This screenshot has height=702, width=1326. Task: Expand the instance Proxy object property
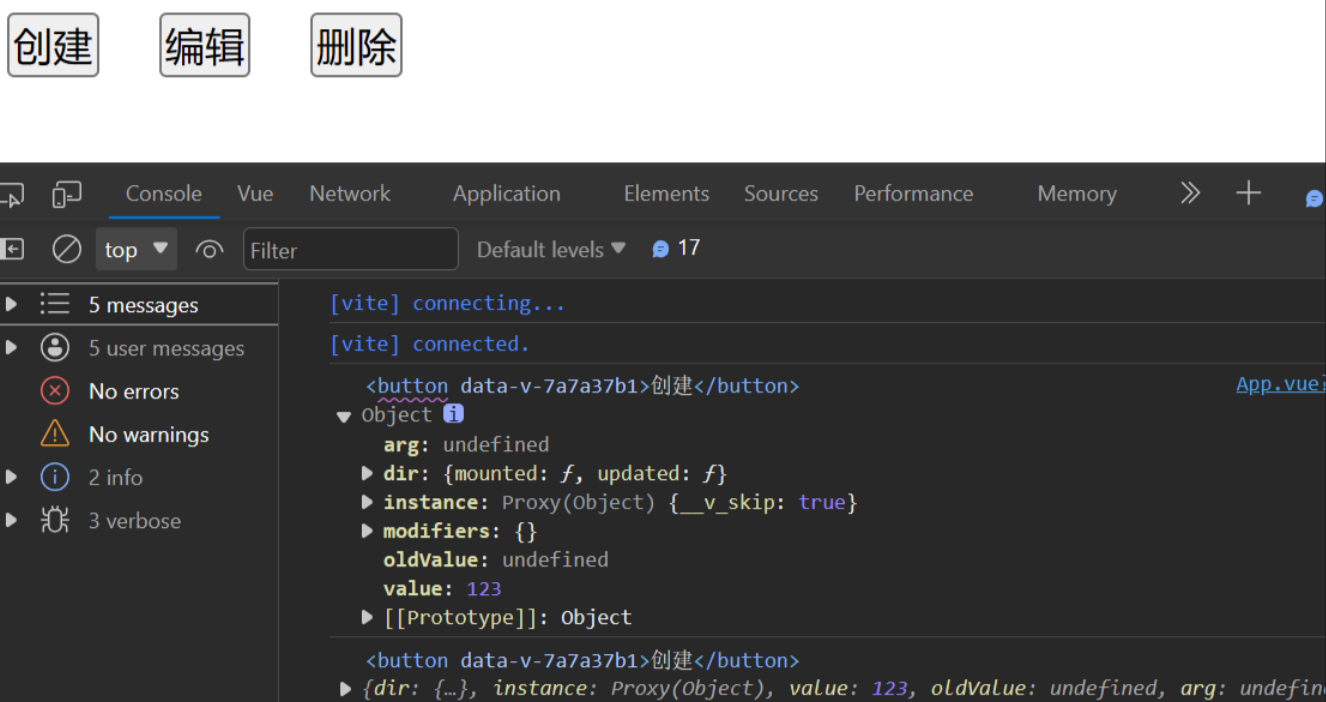(x=367, y=502)
